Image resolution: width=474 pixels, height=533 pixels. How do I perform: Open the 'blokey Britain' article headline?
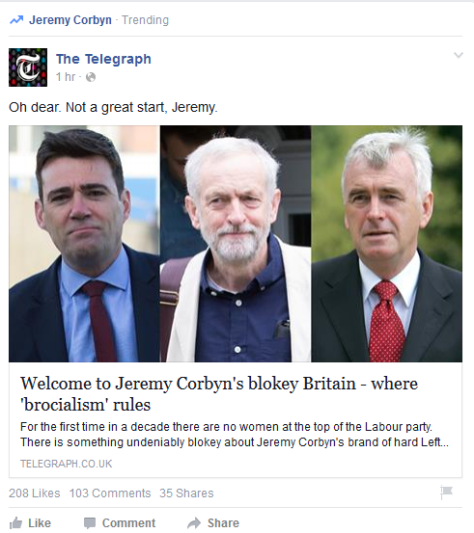219,394
